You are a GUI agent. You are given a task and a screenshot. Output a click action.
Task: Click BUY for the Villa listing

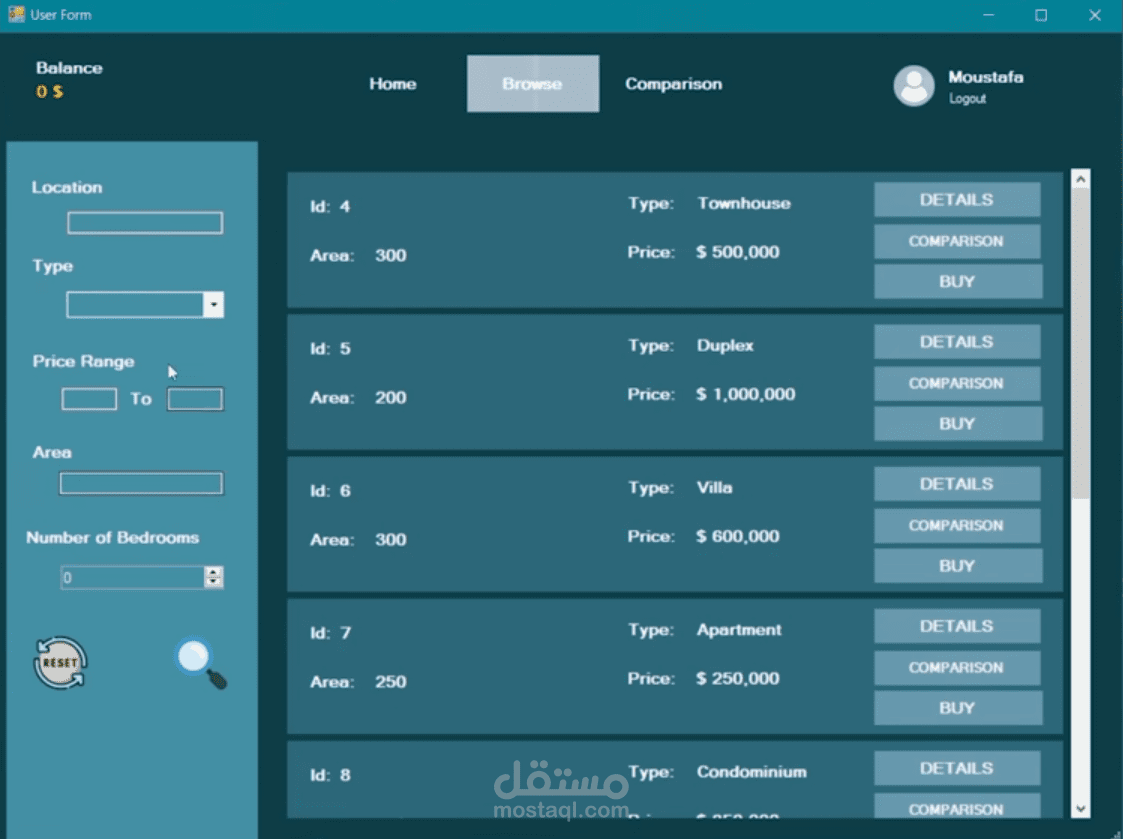click(x=958, y=566)
